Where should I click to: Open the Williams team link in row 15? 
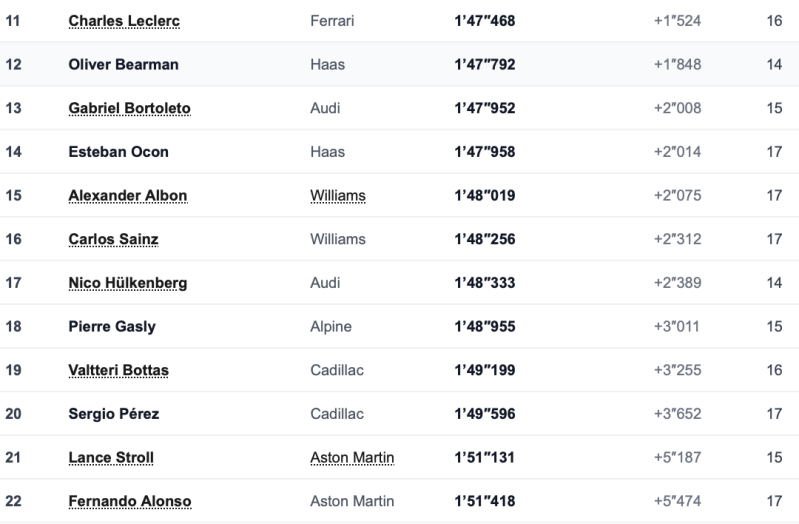tap(338, 196)
